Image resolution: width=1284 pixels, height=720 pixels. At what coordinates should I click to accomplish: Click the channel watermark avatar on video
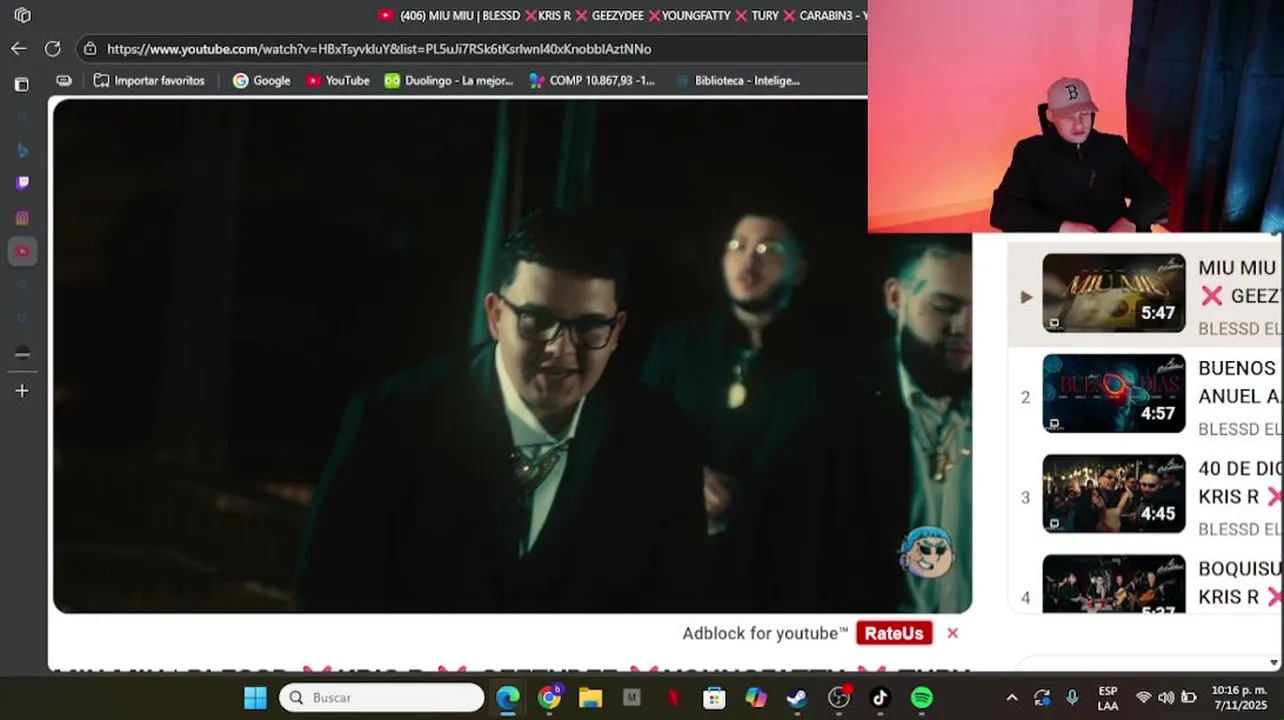click(926, 551)
